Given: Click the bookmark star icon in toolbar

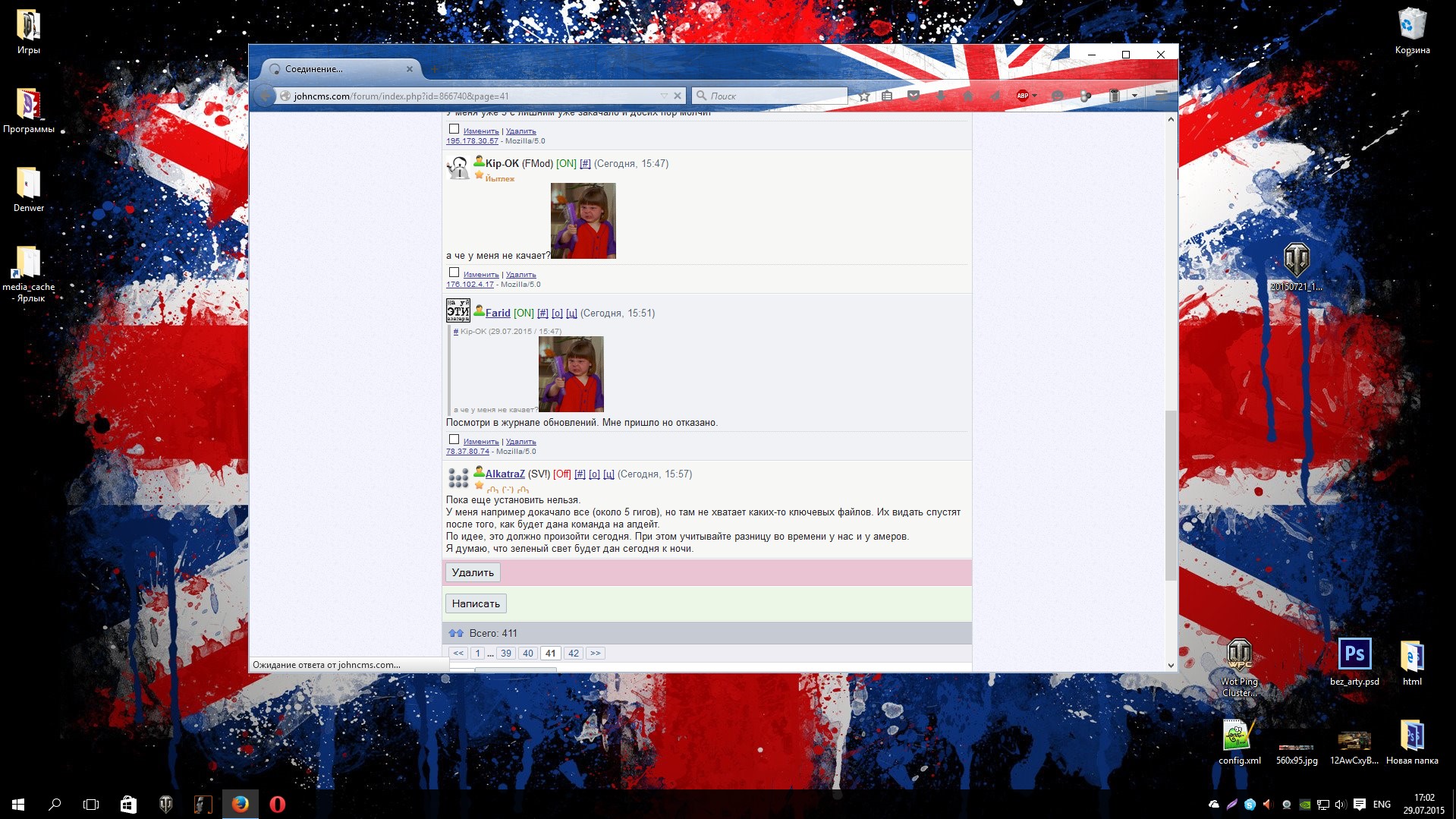Looking at the screenshot, I should (864, 96).
